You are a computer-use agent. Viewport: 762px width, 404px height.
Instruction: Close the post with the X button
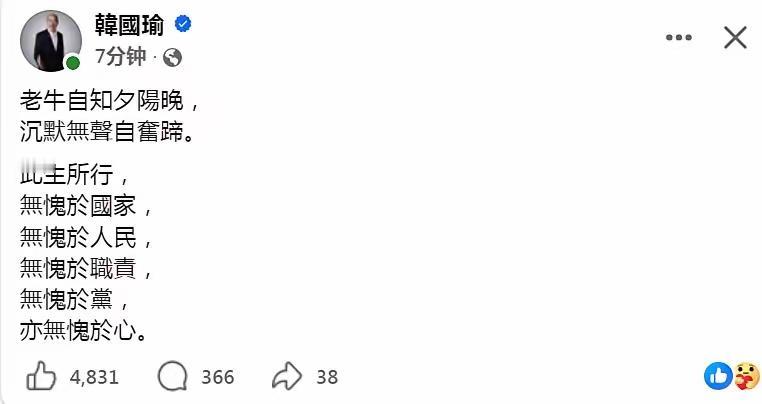[735, 38]
